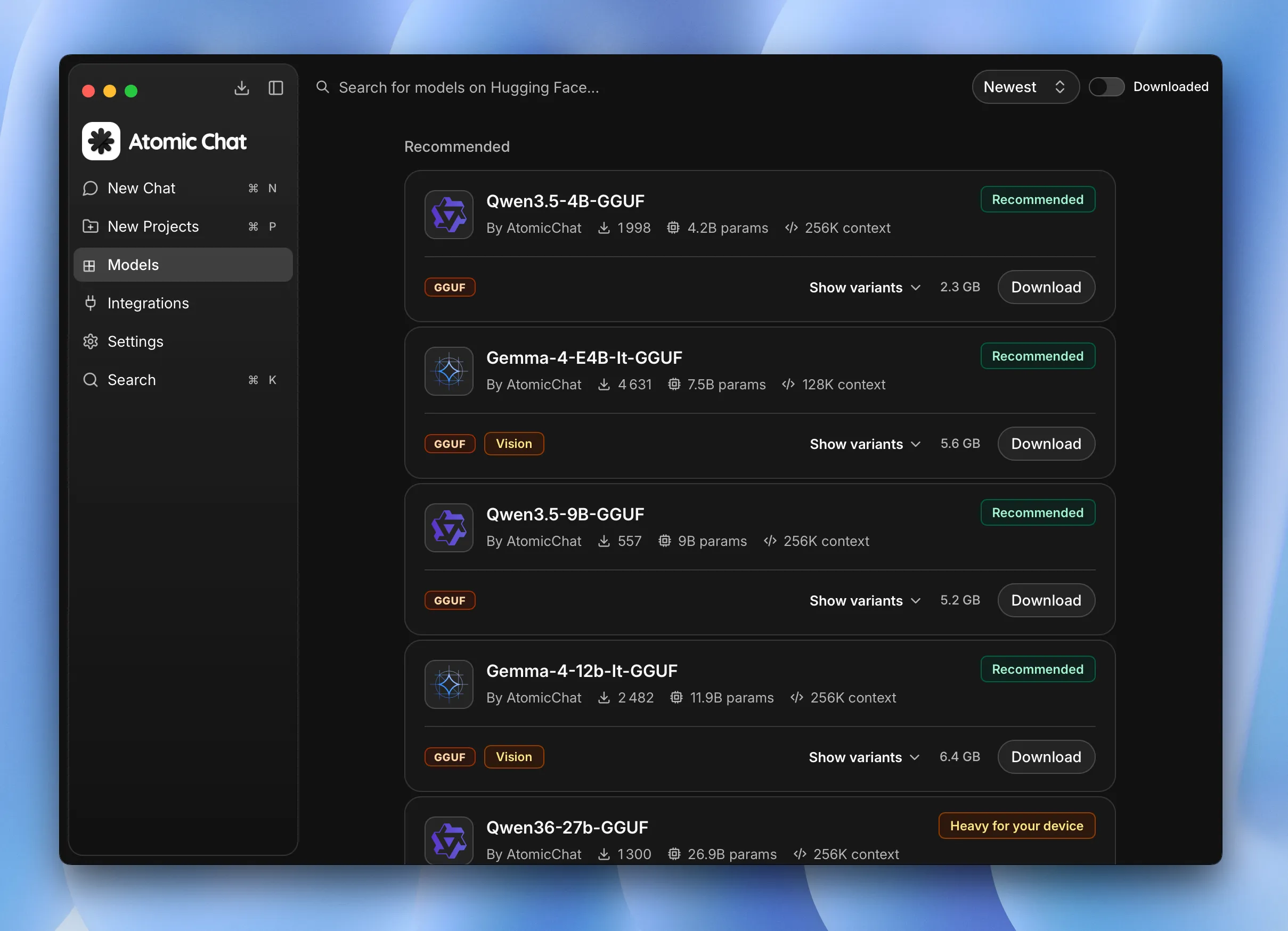This screenshot has height=931, width=1288.
Task: Click the Gemma-4-E4B-It-GGUF model logo
Action: click(x=449, y=371)
